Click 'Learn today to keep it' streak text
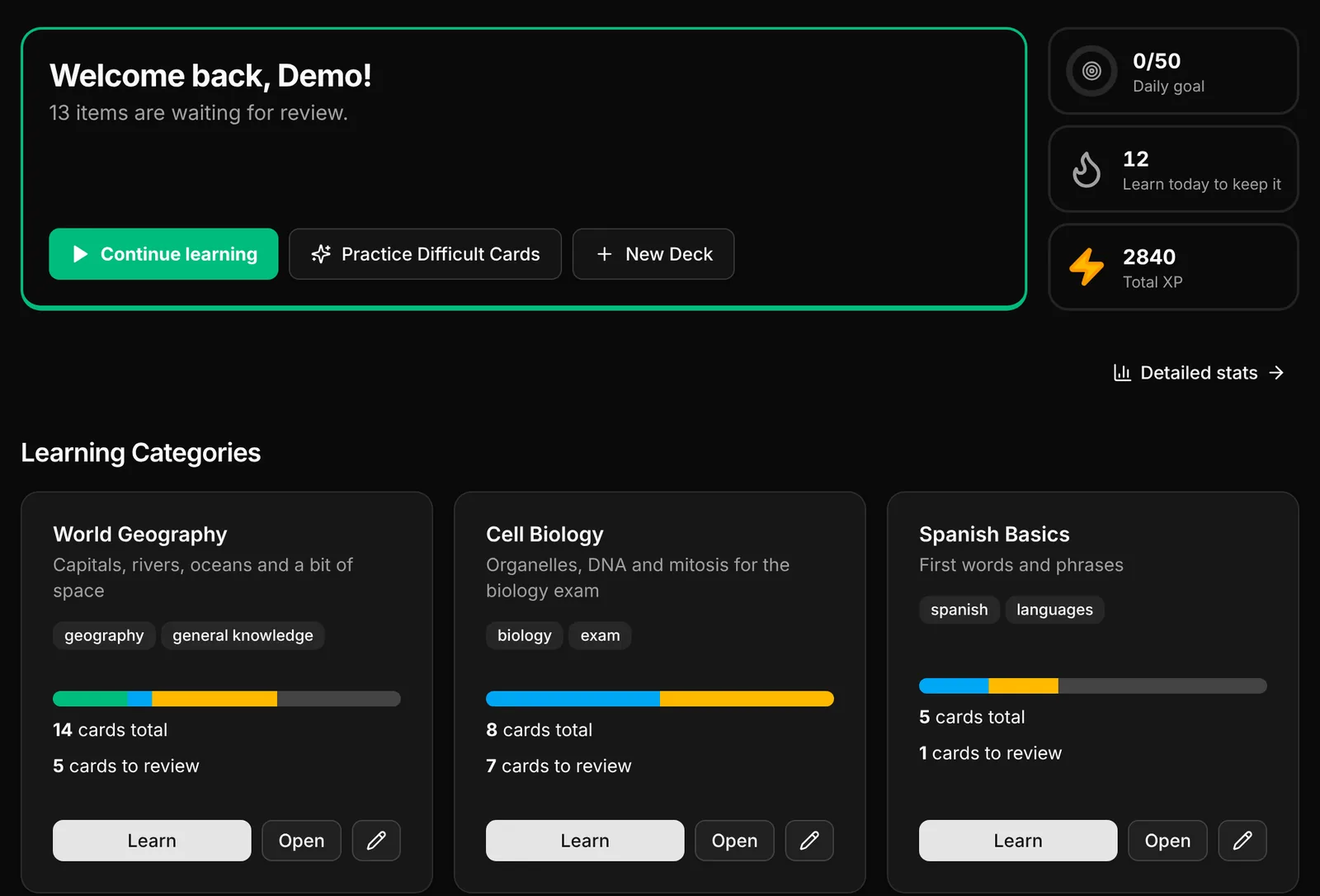 click(x=1202, y=184)
